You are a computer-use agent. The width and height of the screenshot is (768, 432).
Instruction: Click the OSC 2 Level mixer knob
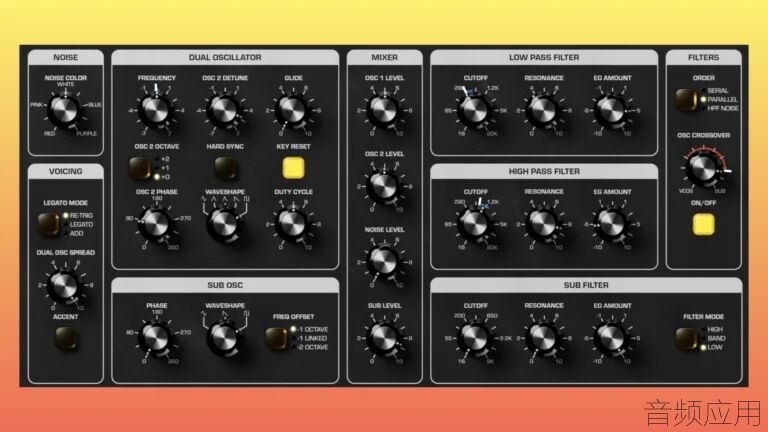pyautogui.click(x=384, y=186)
